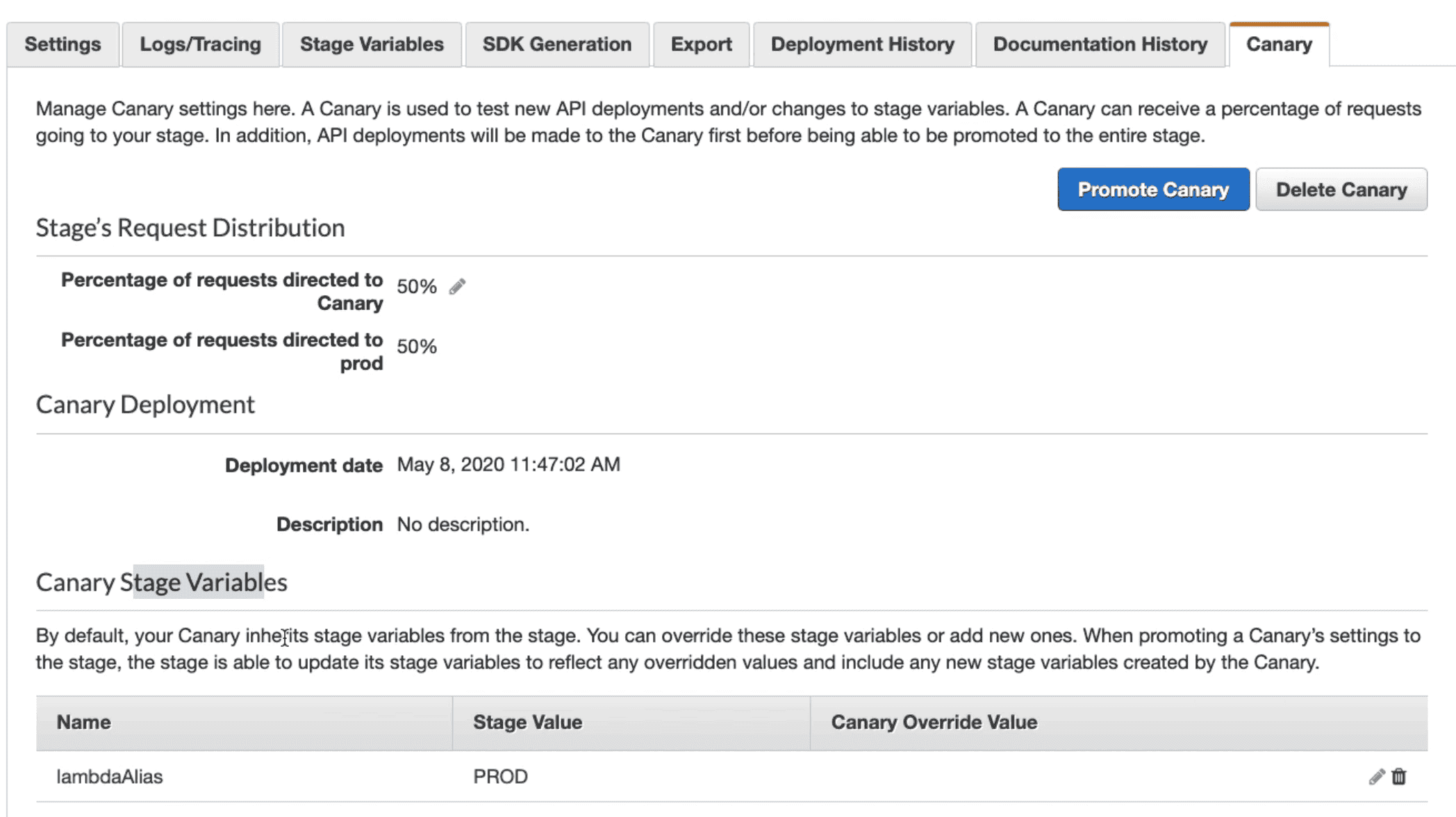Click the 50% Canary percentage value
1456x817 pixels.
coord(416,286)
